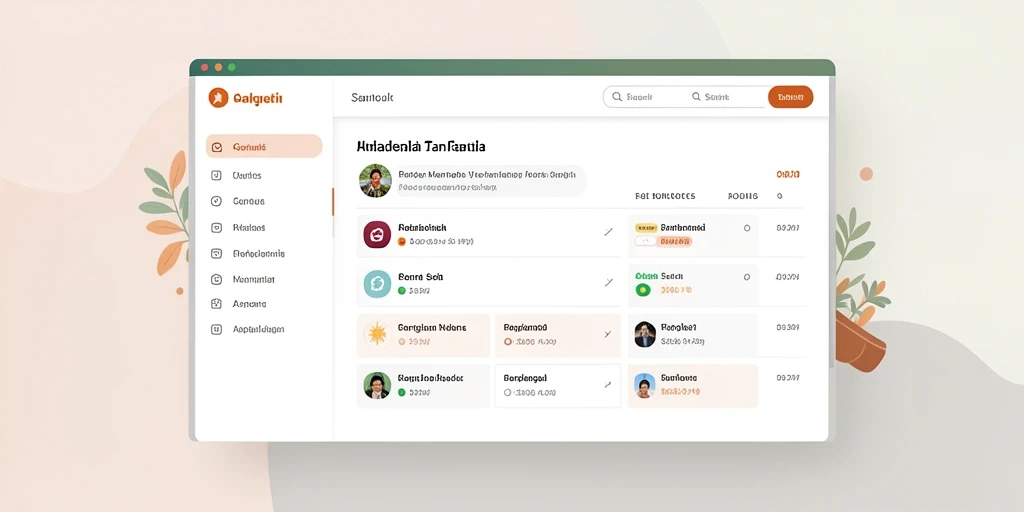Open the avatar with blue background in the peach right card
This screenshot has width=1024, height=512.
tap(645, 385)
